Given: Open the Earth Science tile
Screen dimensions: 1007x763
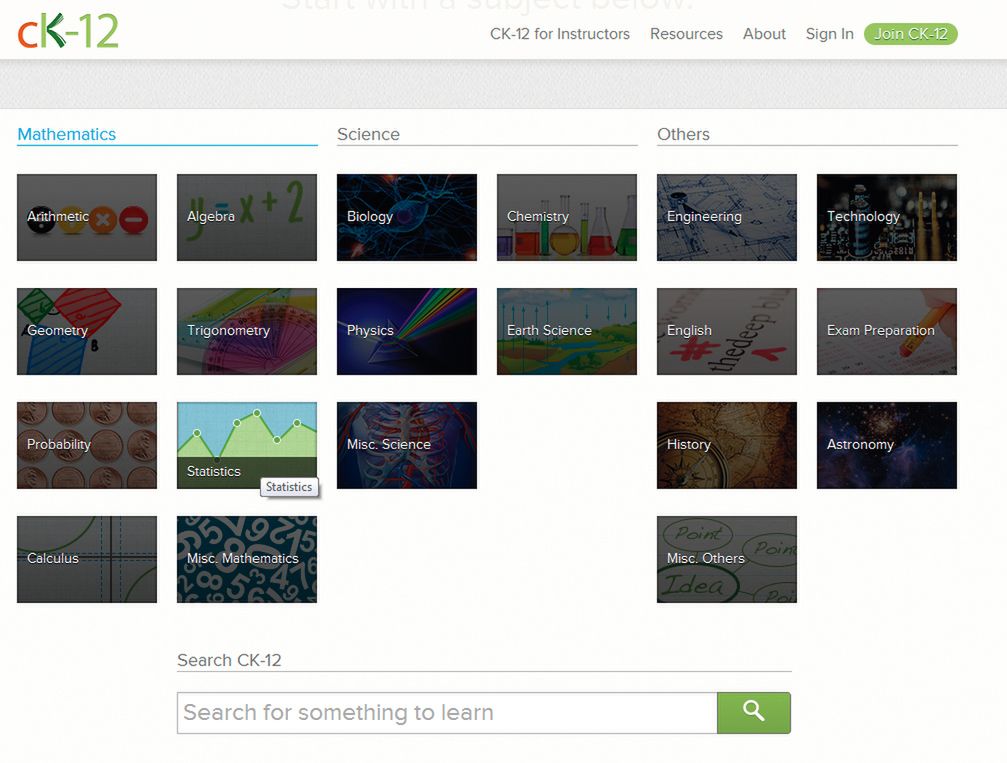Looking at the screenshot, I should 566,331.
